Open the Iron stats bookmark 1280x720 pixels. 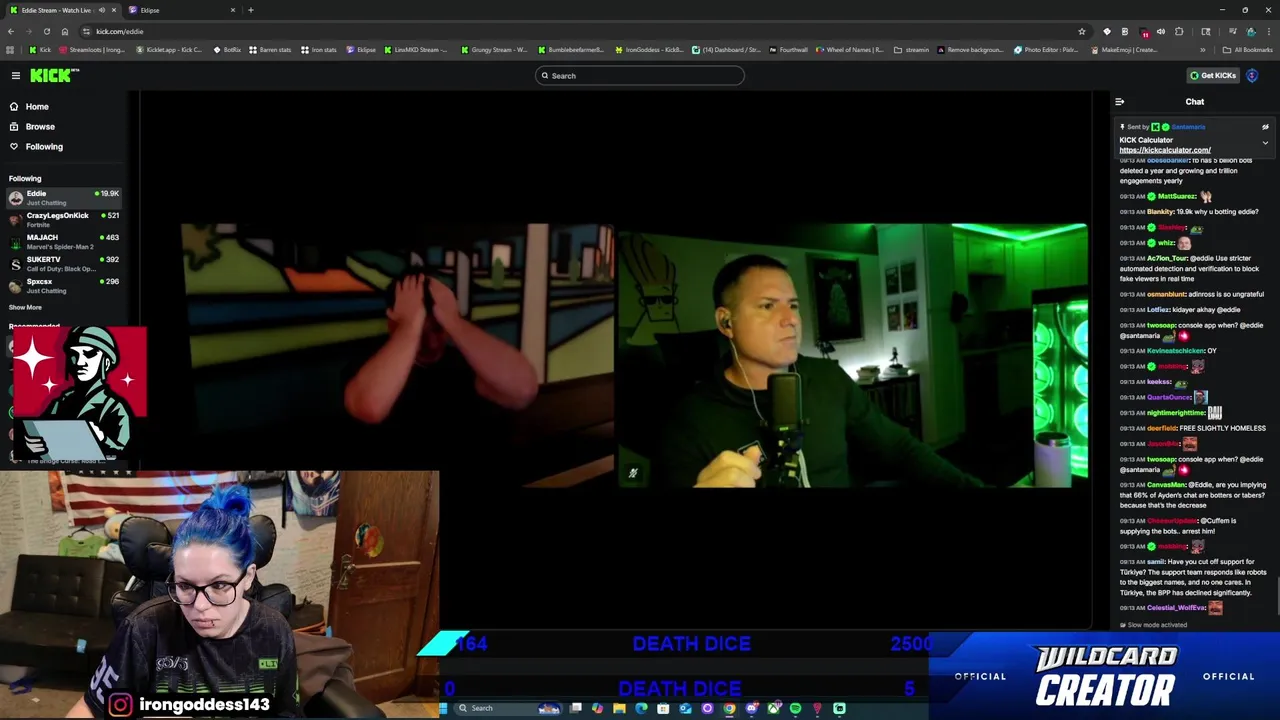[x=318, y=50]
